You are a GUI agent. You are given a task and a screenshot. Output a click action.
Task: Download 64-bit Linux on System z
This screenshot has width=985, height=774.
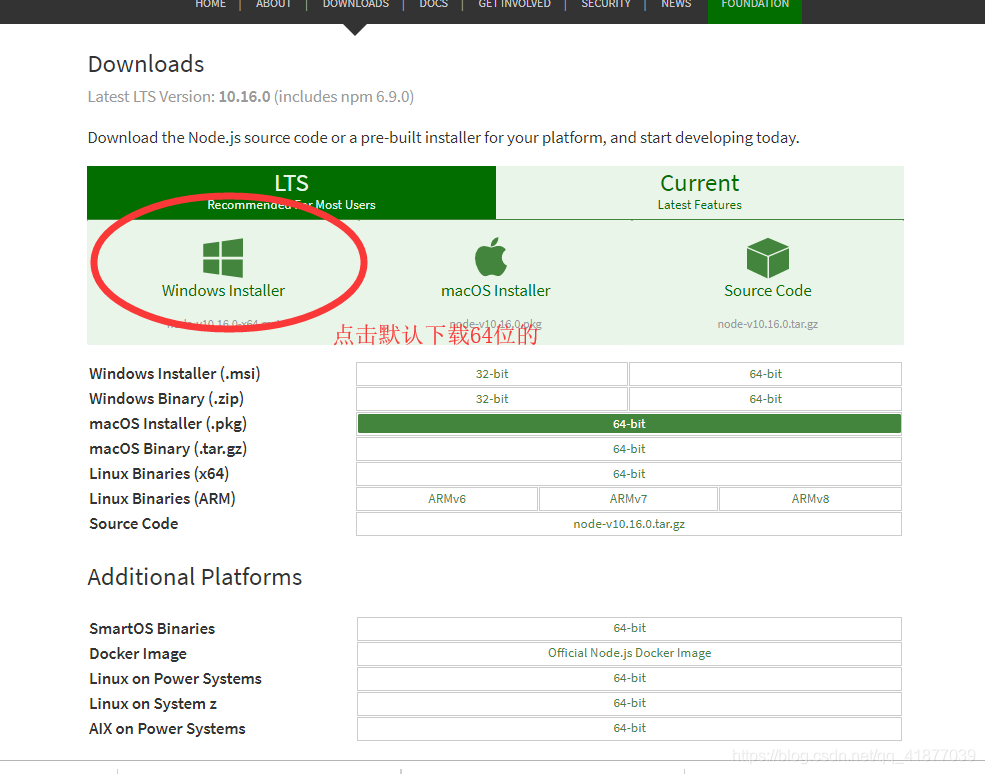pos(629,704)
